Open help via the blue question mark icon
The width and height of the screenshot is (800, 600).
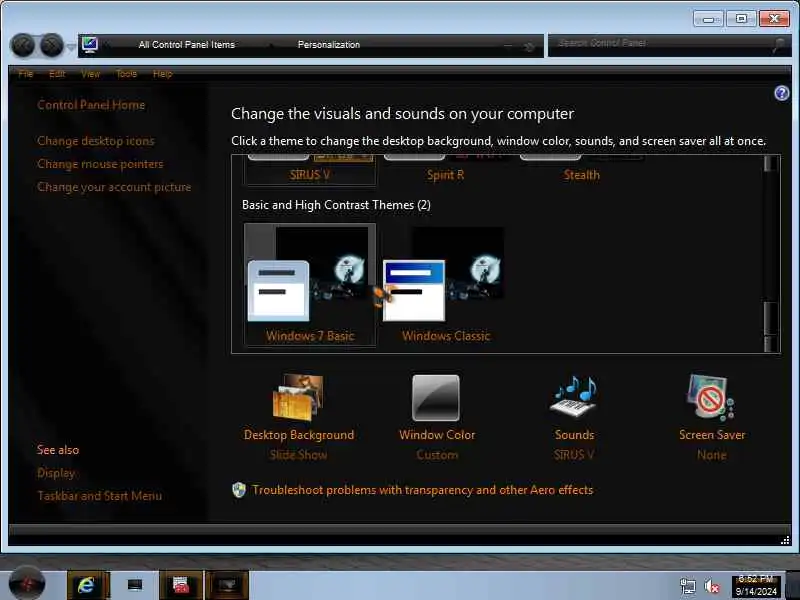pyautogui.click(x=782, y=93)
